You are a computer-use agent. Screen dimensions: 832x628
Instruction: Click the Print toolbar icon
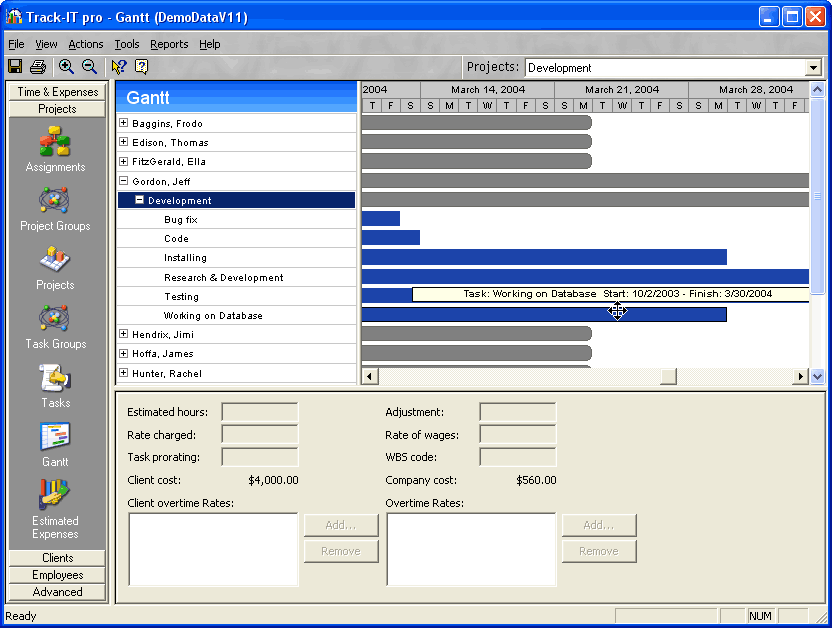38,67
